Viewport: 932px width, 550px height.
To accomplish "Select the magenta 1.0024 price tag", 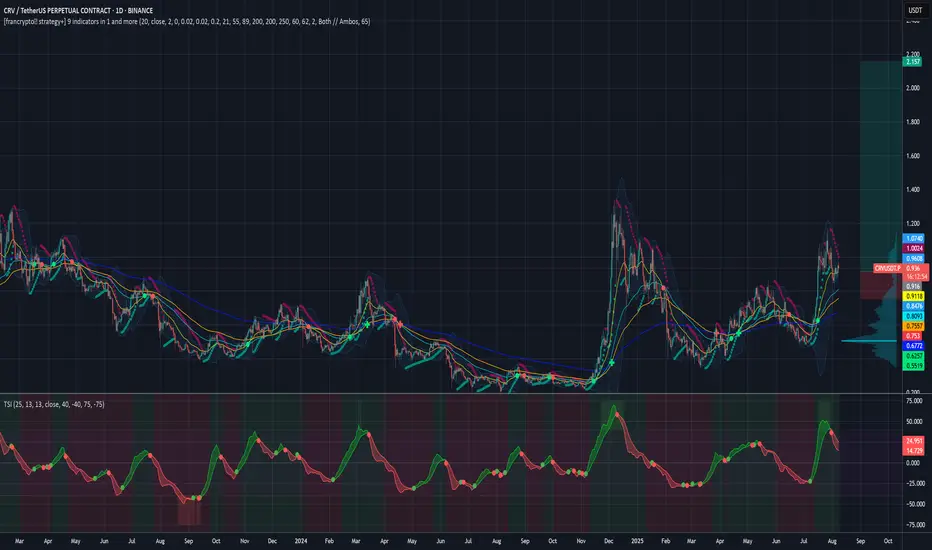I will (x=913, y=248).
